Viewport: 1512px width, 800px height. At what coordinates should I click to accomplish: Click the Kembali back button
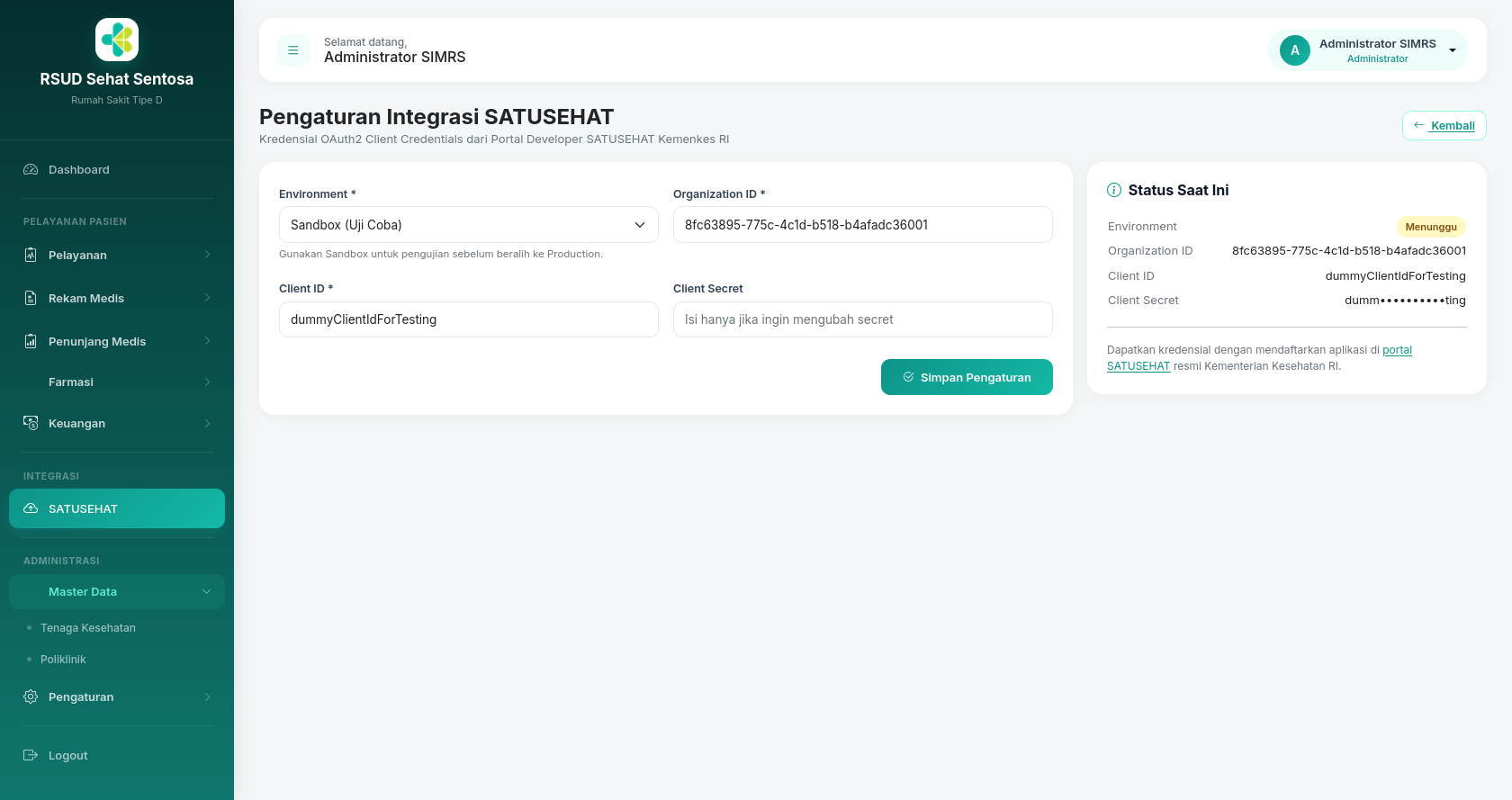tap(1444, 125)
